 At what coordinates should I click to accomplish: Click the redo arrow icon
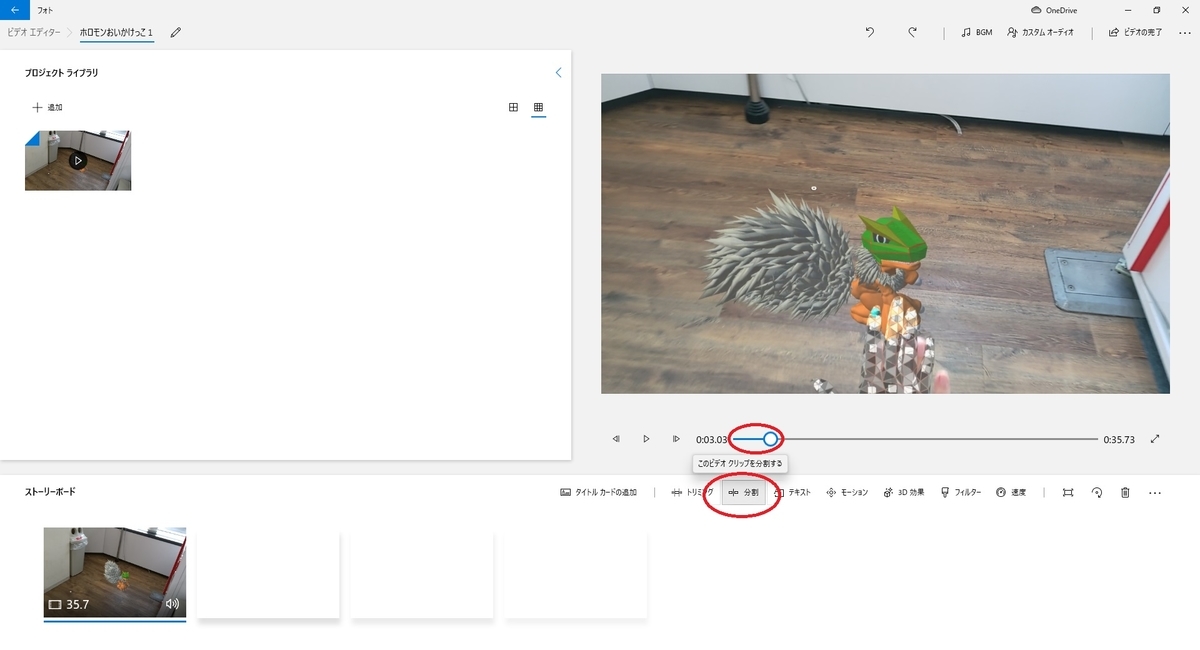pos(912,32)
